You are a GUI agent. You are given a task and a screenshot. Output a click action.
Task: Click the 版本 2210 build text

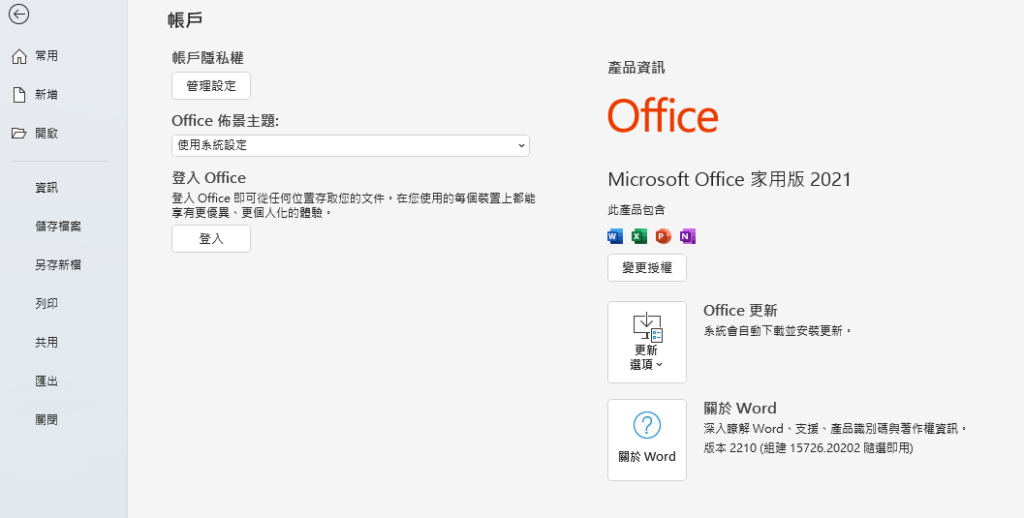[x=808, y=448]
